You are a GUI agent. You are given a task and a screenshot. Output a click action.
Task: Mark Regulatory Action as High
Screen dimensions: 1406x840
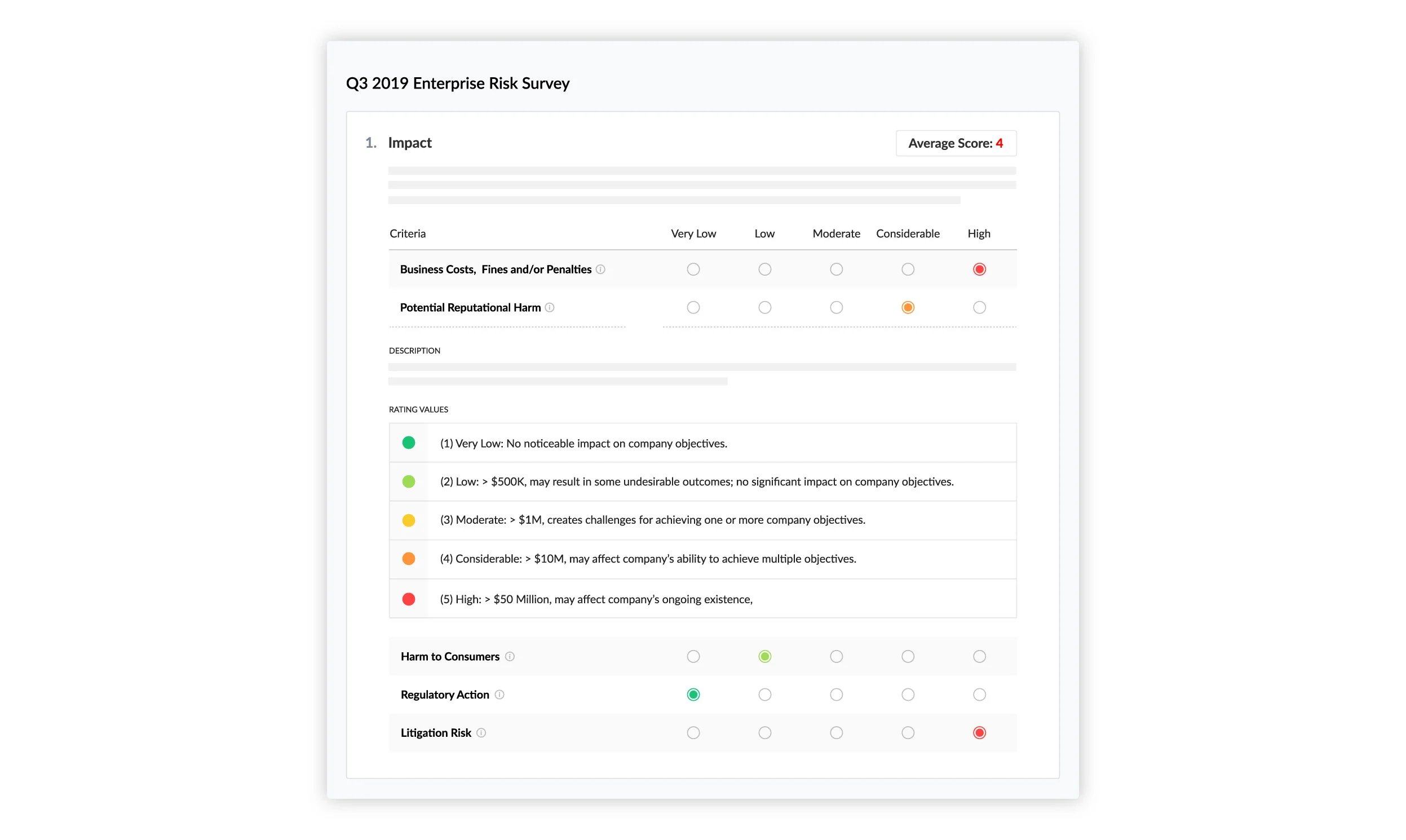(x=980, y=695)
